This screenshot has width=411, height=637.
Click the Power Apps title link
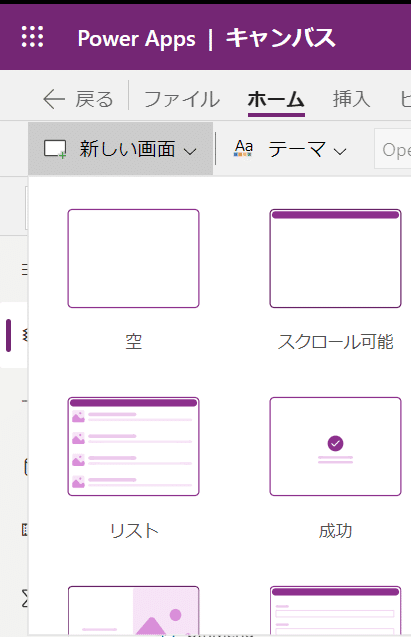(x=136, y=39)
